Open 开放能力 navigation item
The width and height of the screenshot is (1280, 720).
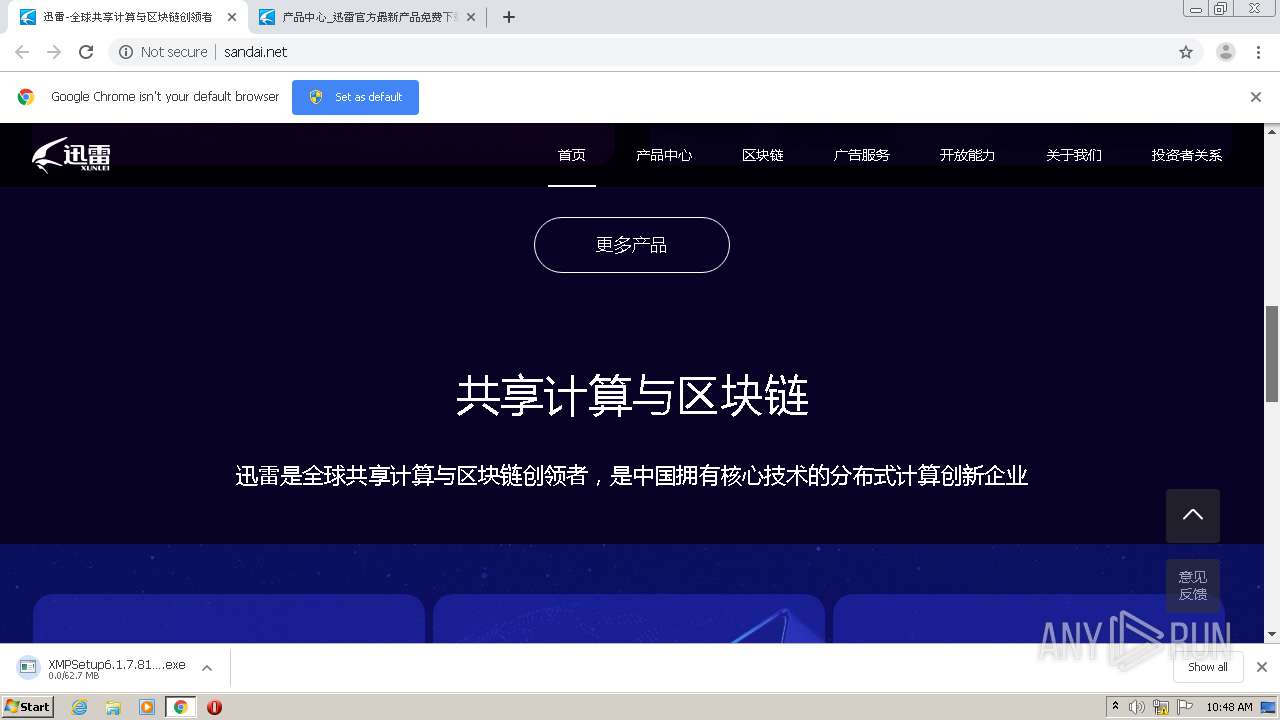968,155
